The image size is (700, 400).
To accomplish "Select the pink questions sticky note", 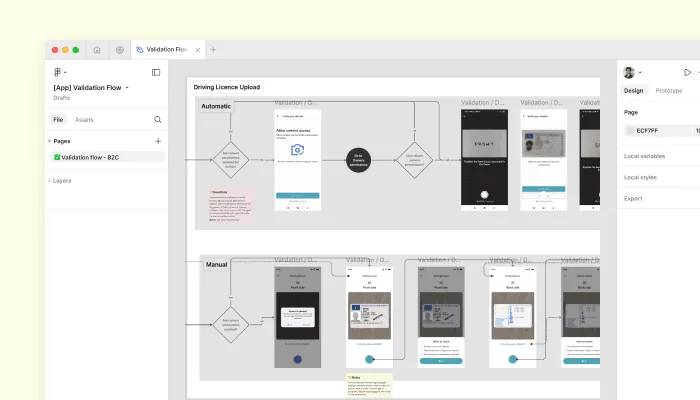I will coord(231,206).
